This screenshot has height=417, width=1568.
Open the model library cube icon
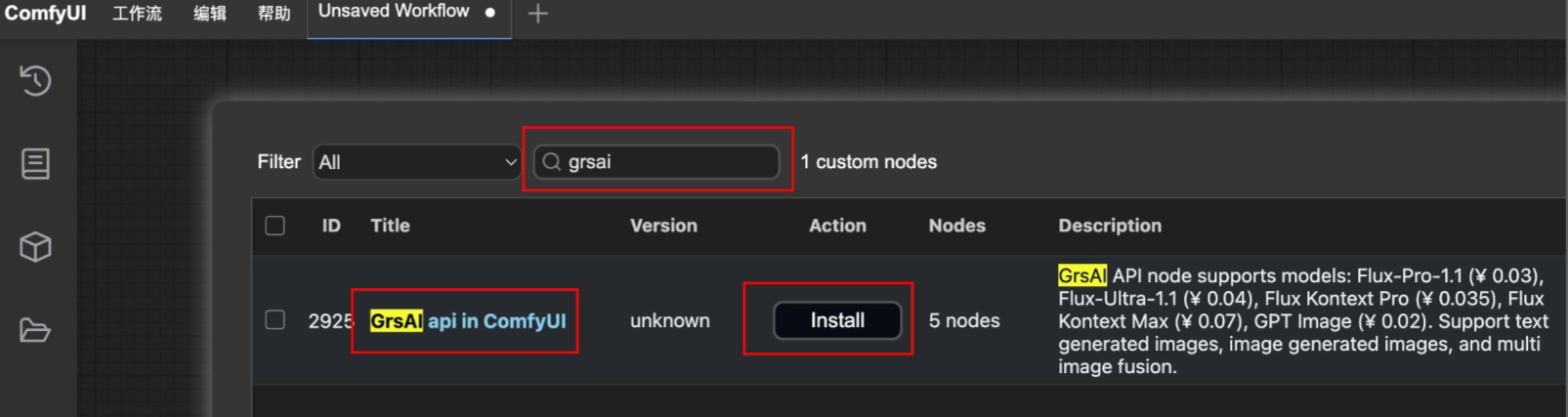pyautogui.click(x=36, y=247)
